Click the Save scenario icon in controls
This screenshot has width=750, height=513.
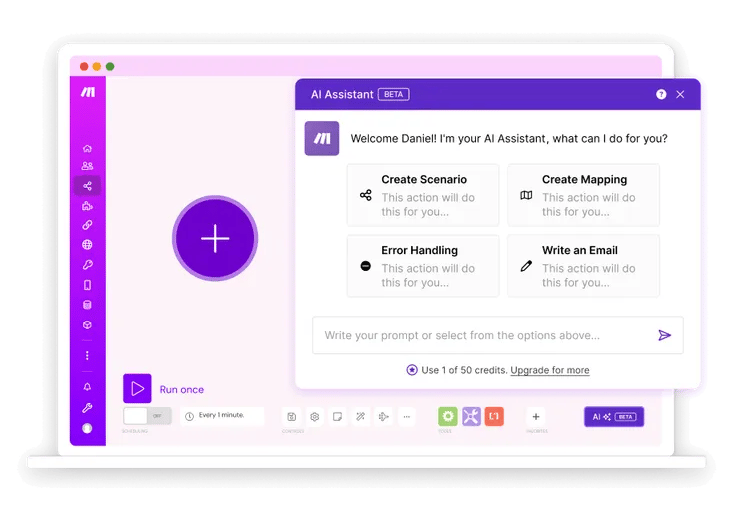tap(292, 416)
